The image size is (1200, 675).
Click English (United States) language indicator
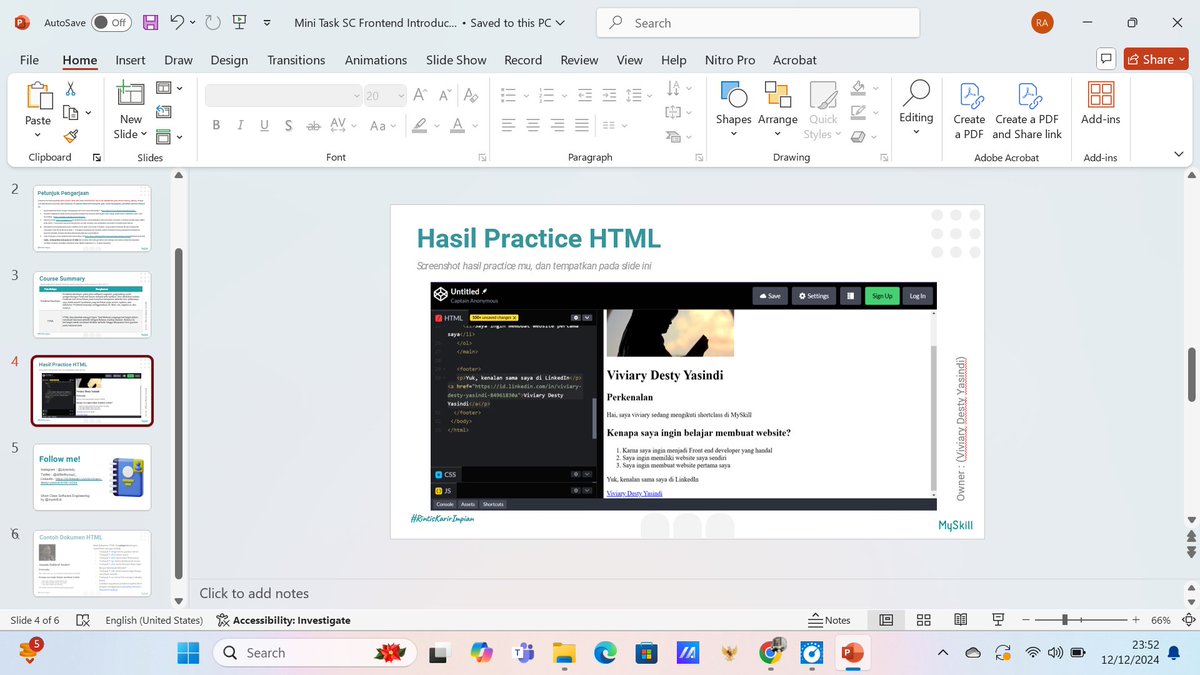tap(153, 620)
